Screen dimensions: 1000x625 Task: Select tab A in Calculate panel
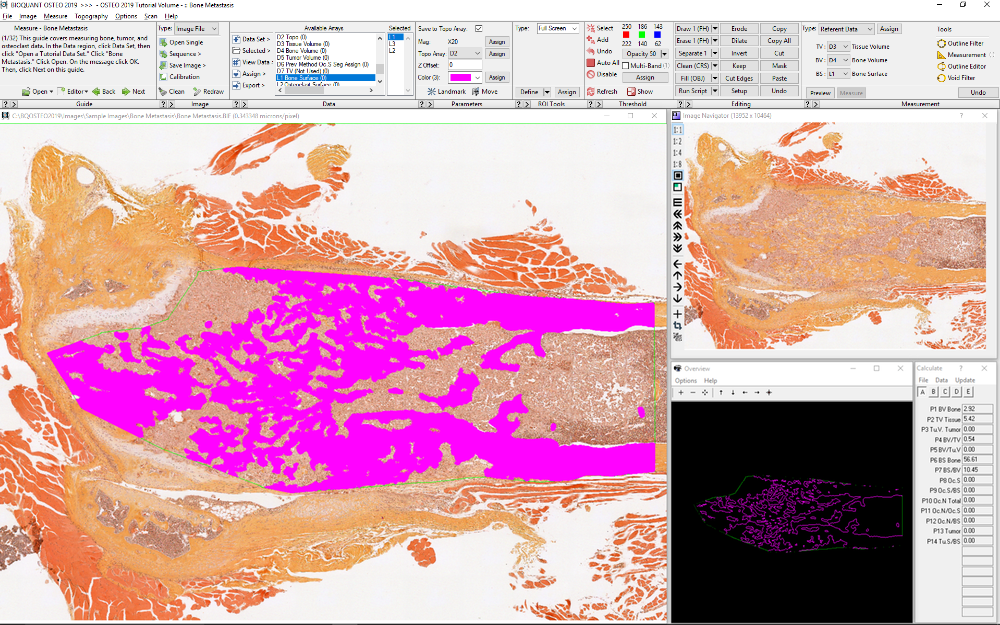[x=922, y=392]
